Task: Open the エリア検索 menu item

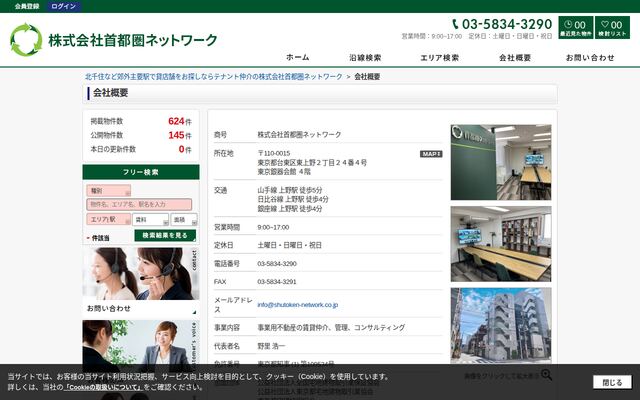Action: click(x=440, y=58)
